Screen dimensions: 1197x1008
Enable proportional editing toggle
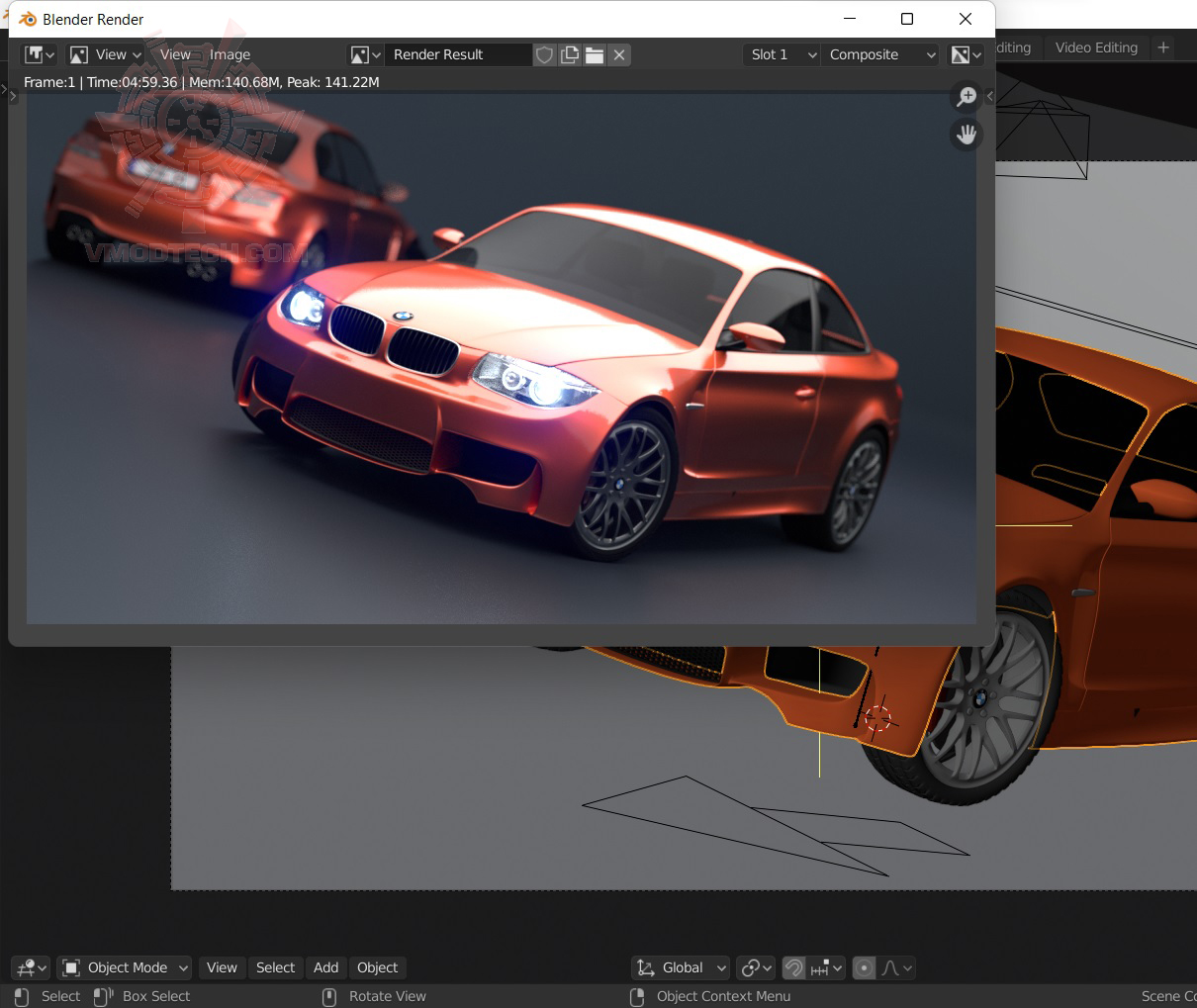point(864,967)
